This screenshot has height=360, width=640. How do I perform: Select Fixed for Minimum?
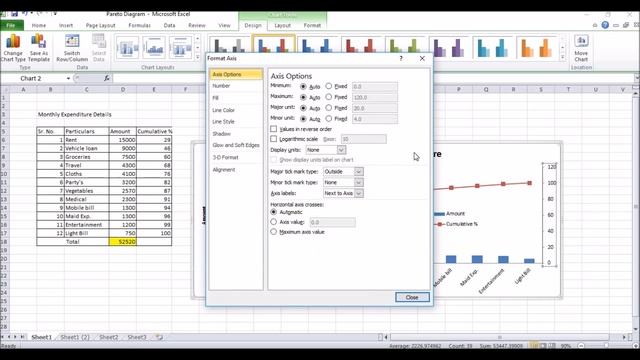329,86
